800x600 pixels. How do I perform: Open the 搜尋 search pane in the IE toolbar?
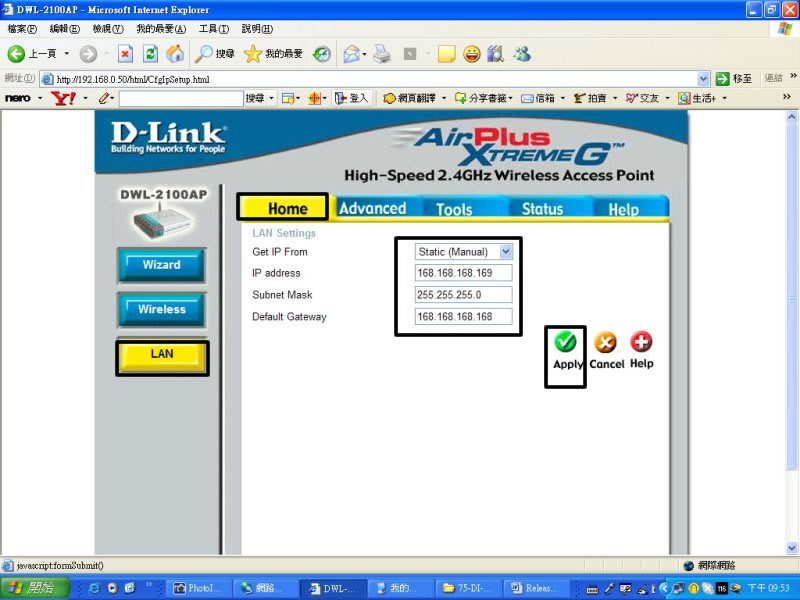pyautogui.click(x=214, y=54)
